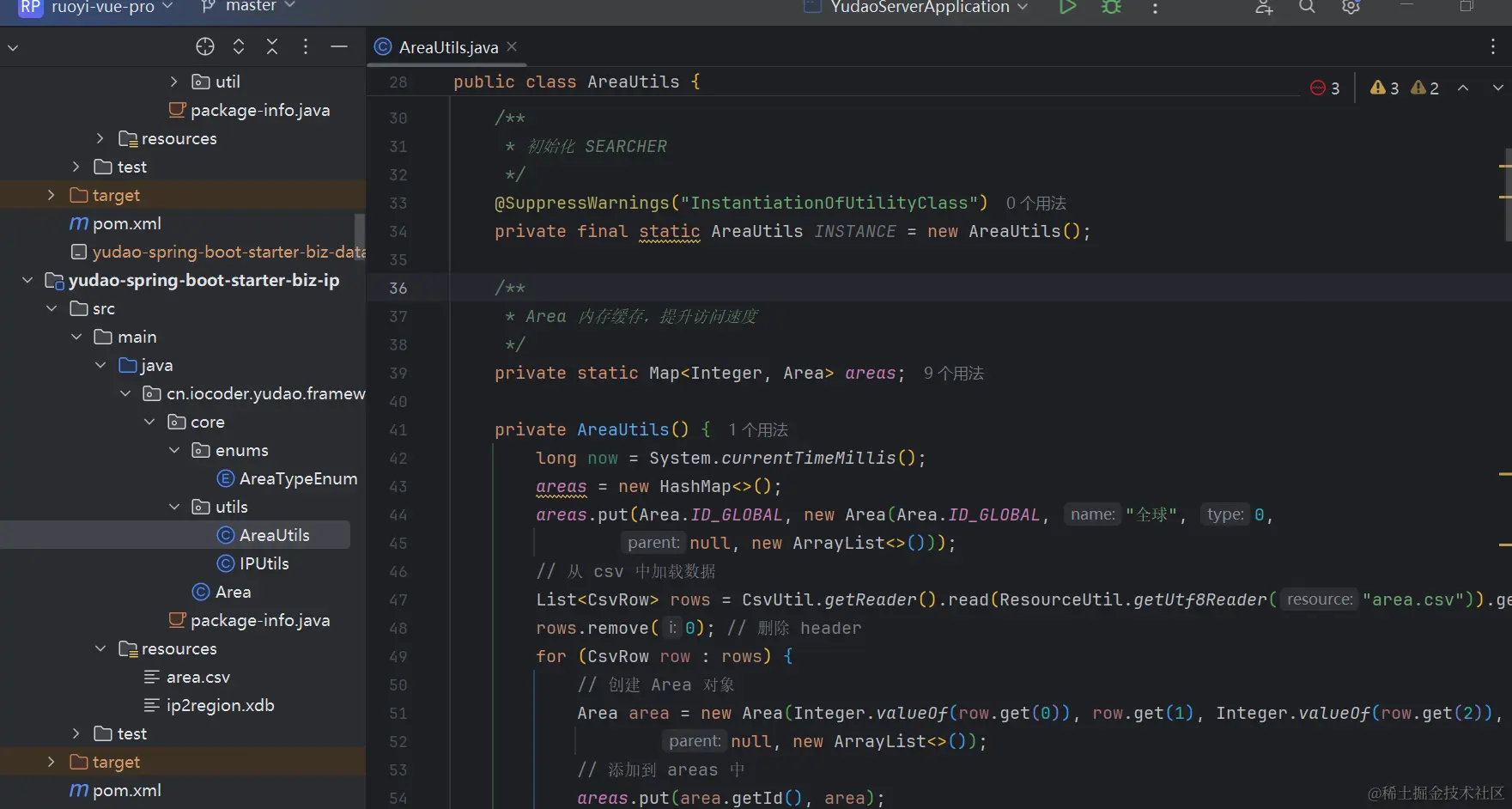This screenshot has height=809, width=1512.
Task: Hide the project tool window
Action: coord(339,47)
